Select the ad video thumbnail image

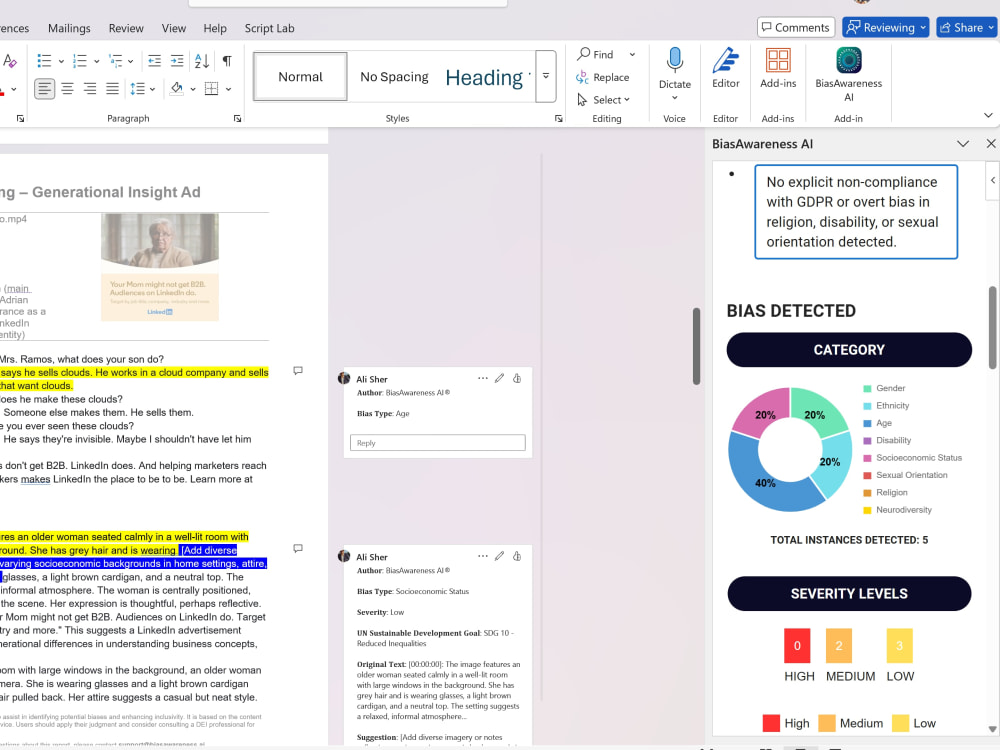tap(160, 267)
